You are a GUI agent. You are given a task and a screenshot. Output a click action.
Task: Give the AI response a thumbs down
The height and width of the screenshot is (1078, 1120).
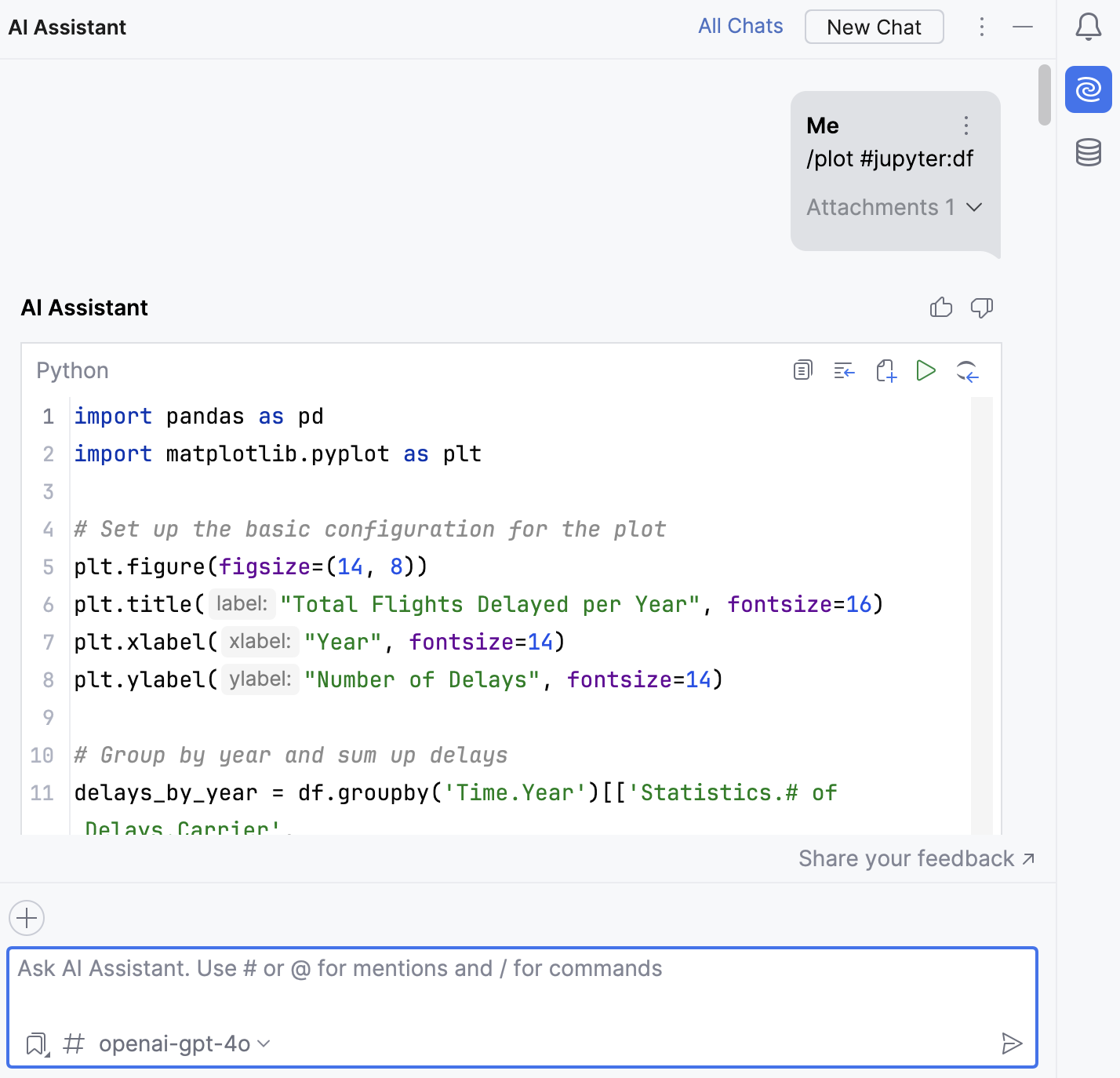point(983,308)
